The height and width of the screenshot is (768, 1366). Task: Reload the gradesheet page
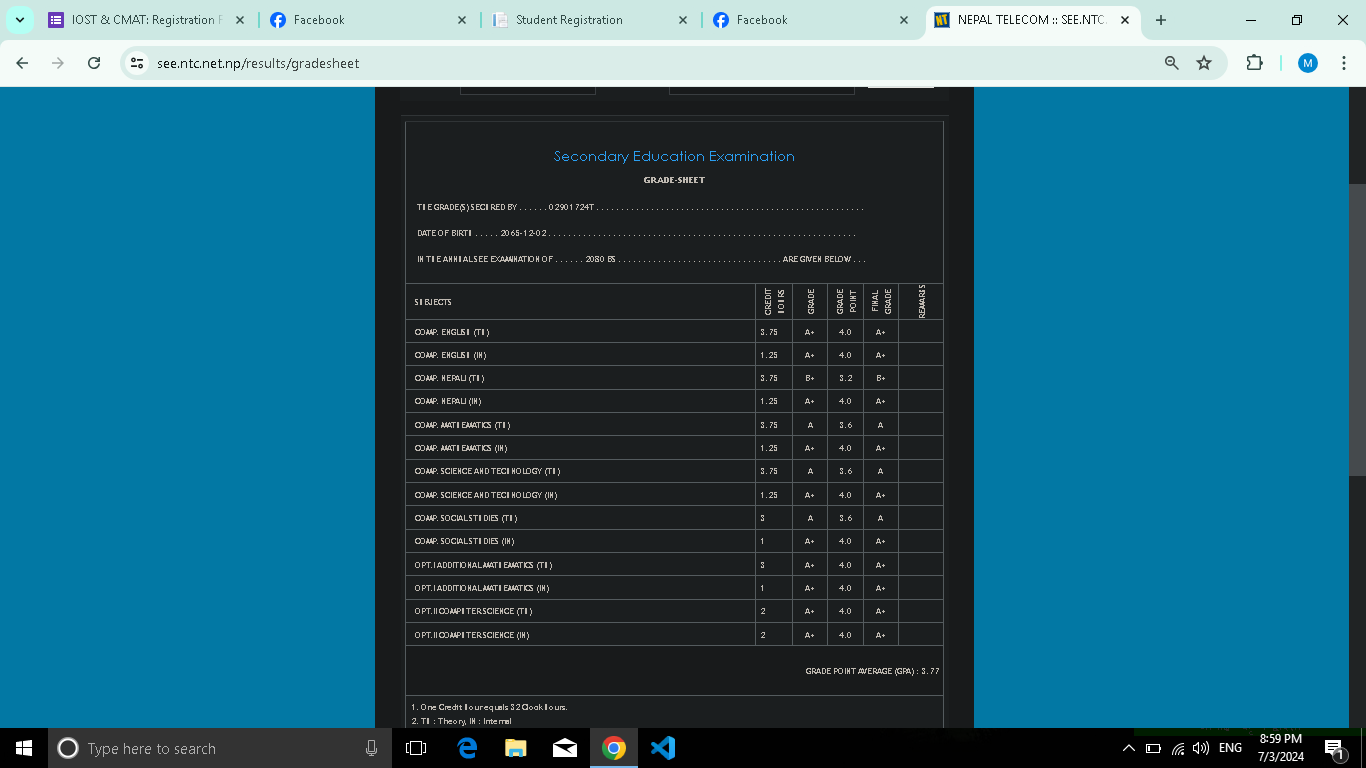pyautogui.click(x=94, y=63)
